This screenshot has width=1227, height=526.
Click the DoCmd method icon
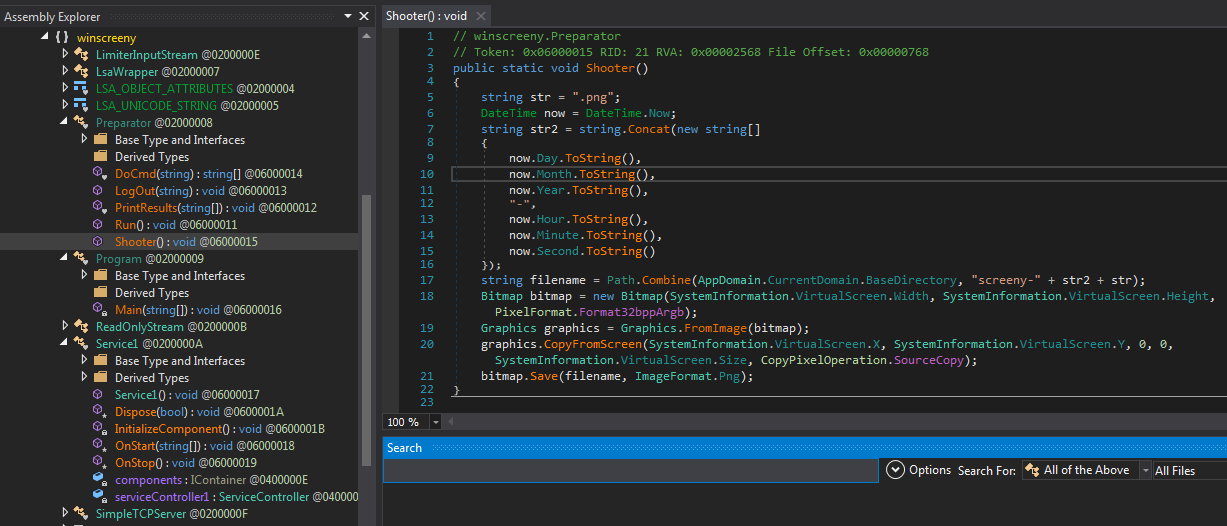coord(100,173)
